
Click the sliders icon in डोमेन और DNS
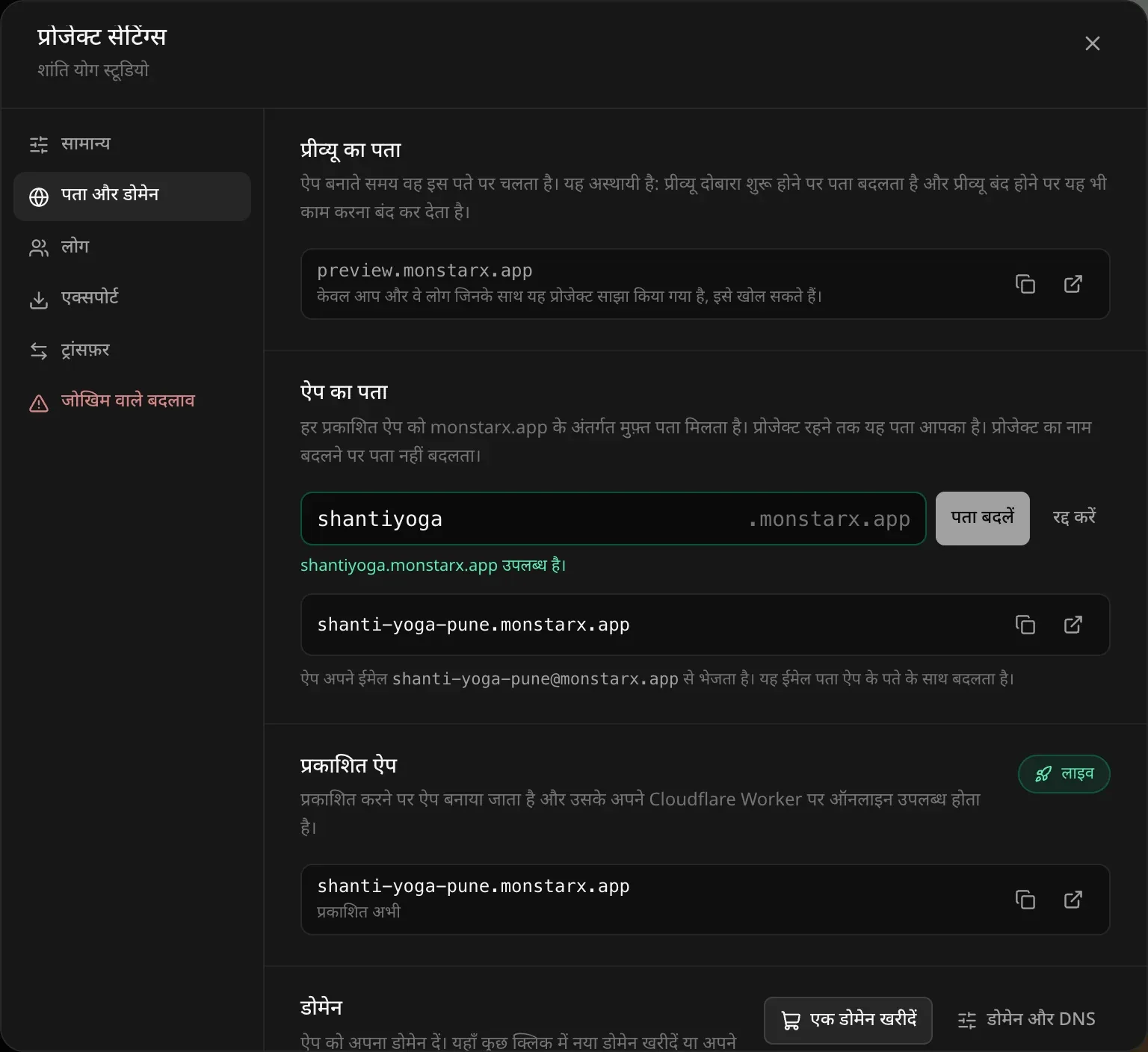pos(967,1021)
